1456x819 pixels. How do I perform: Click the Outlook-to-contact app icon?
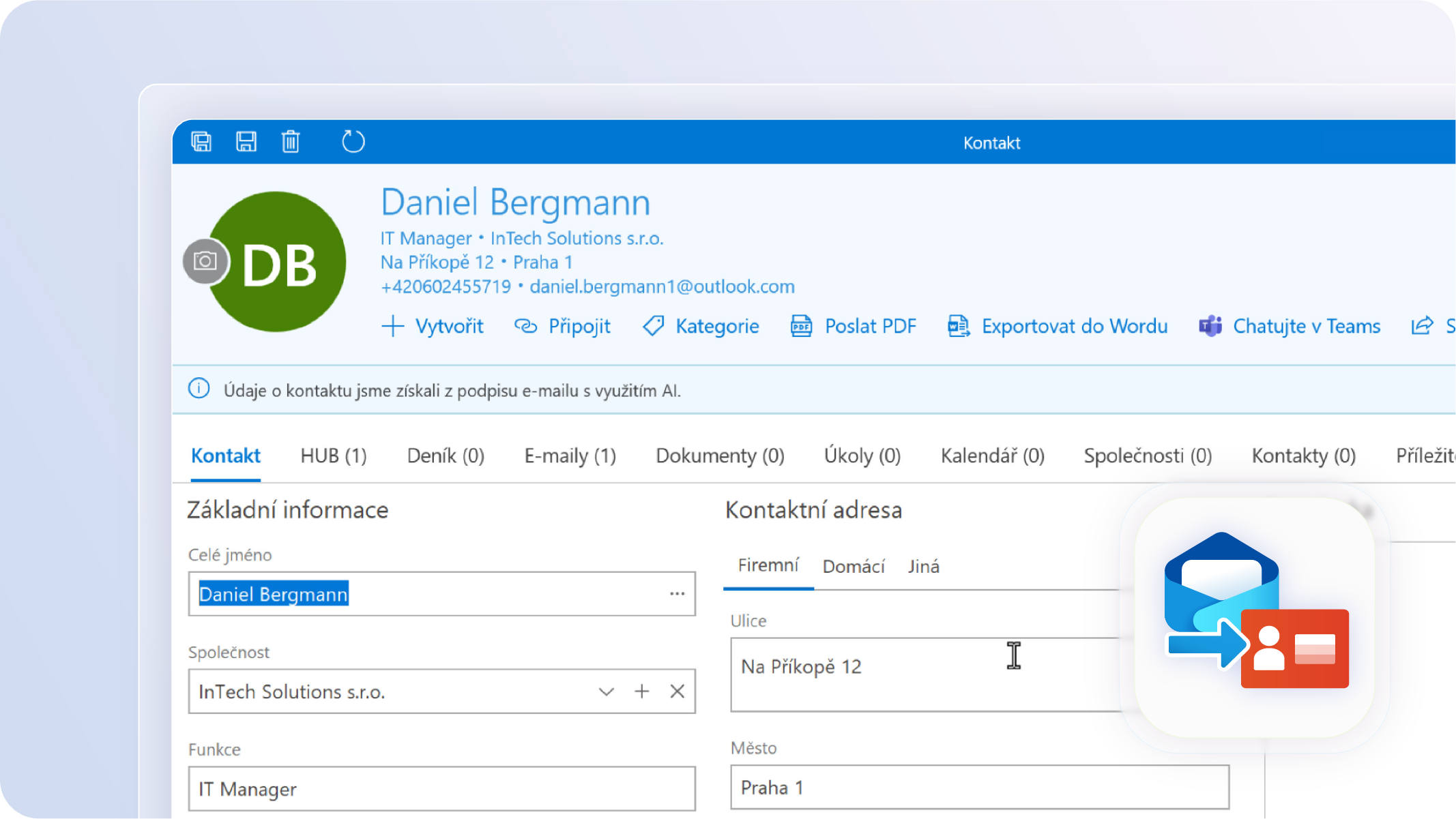[1255, 617]
